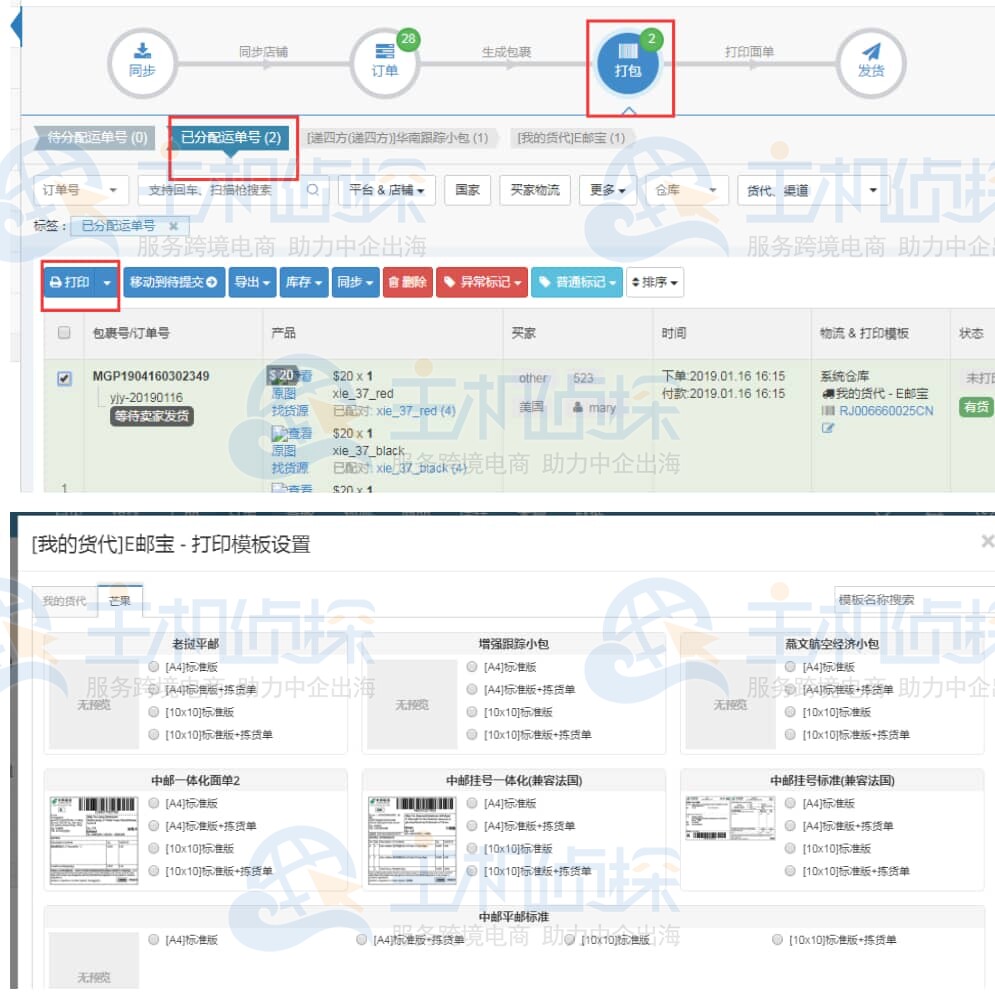This screenshot has height=995, width=995.
Task: Open the 订单 orders step with badge 28
Action: 385,60
